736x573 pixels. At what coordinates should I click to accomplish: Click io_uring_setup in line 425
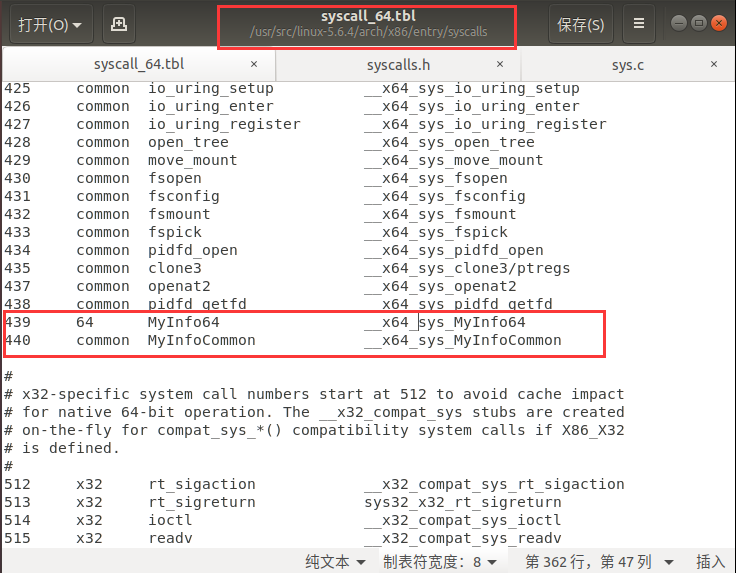click(211, 88)
